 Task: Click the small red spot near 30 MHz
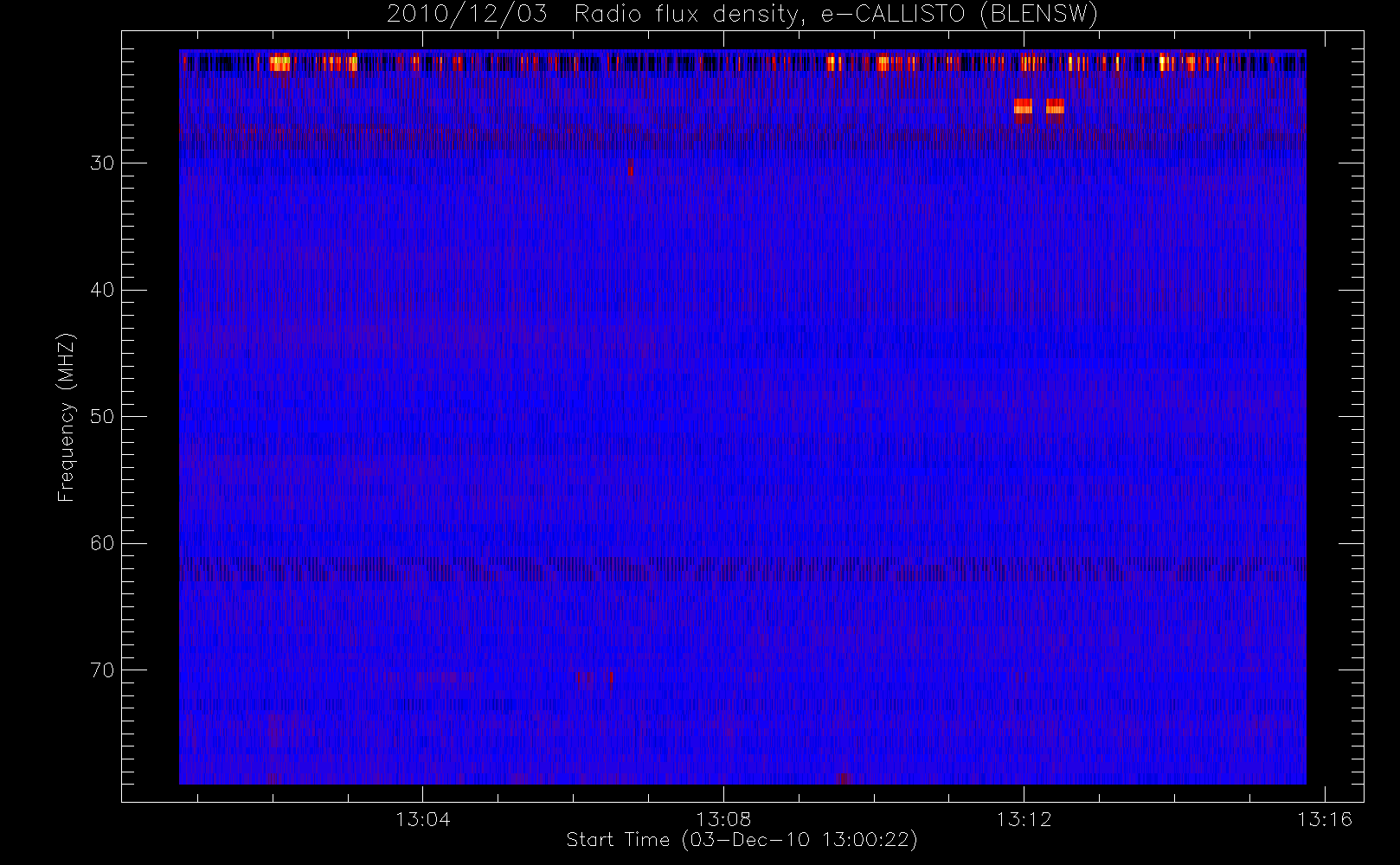coord(630,168)
